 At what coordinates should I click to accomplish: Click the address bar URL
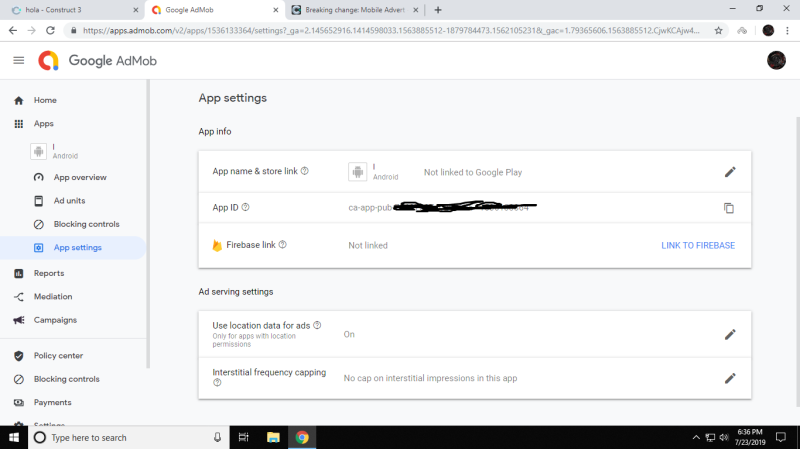coord(391,31)
